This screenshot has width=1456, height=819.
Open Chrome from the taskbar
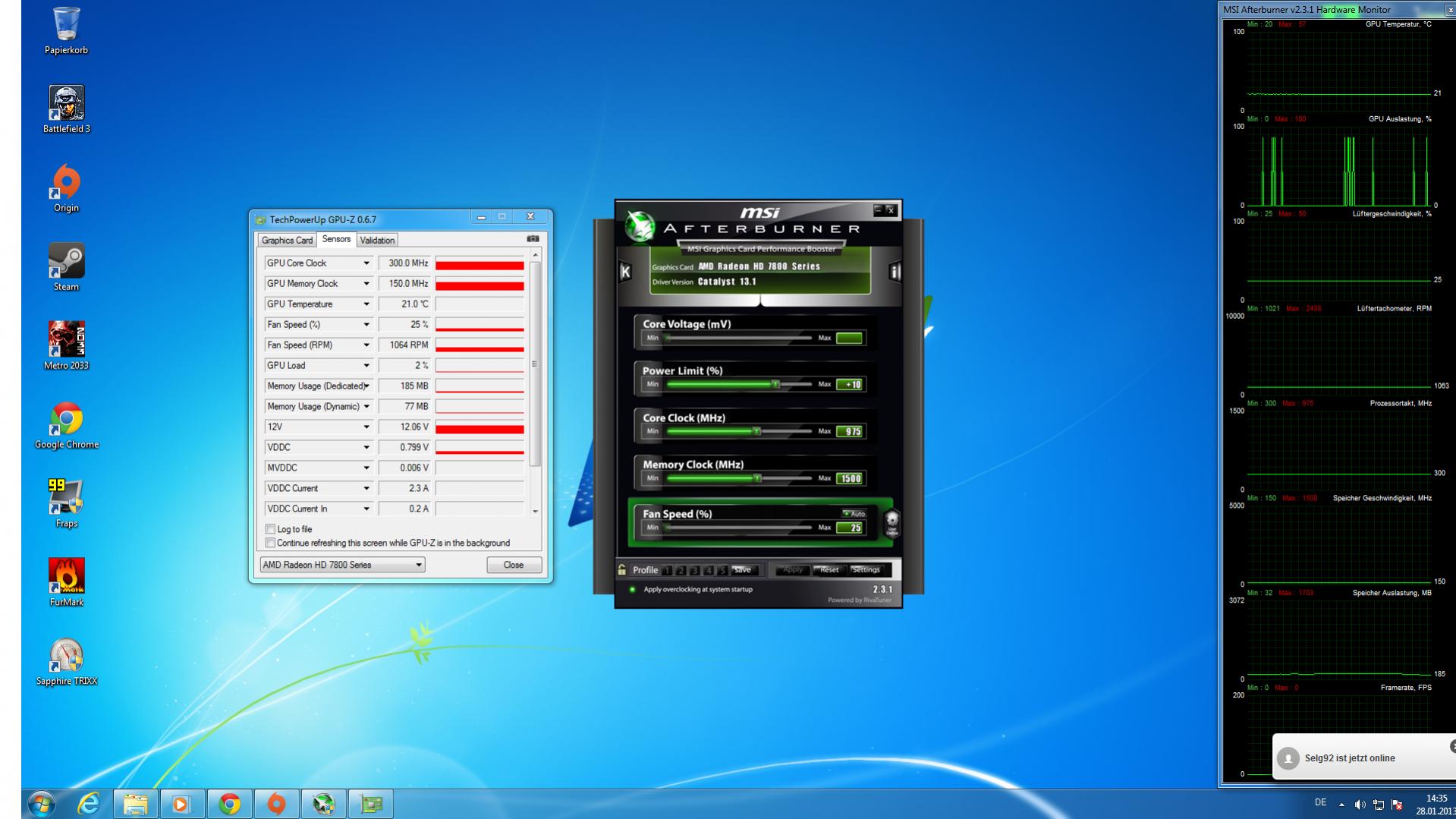[229, 804]
